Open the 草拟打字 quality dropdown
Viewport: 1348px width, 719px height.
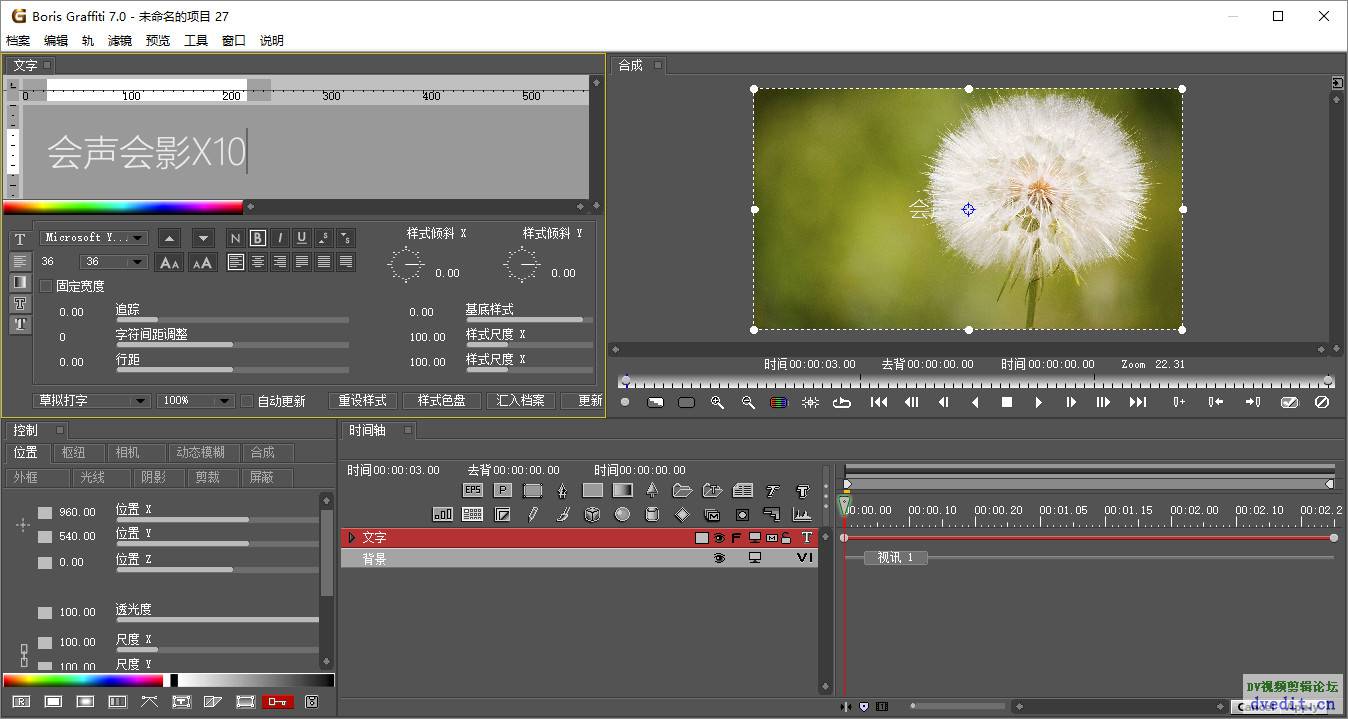(92, 401)
